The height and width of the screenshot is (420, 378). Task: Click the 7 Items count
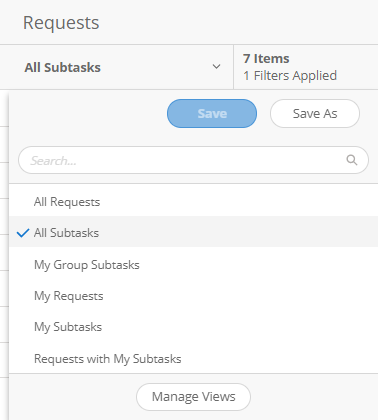coord(266,59)
